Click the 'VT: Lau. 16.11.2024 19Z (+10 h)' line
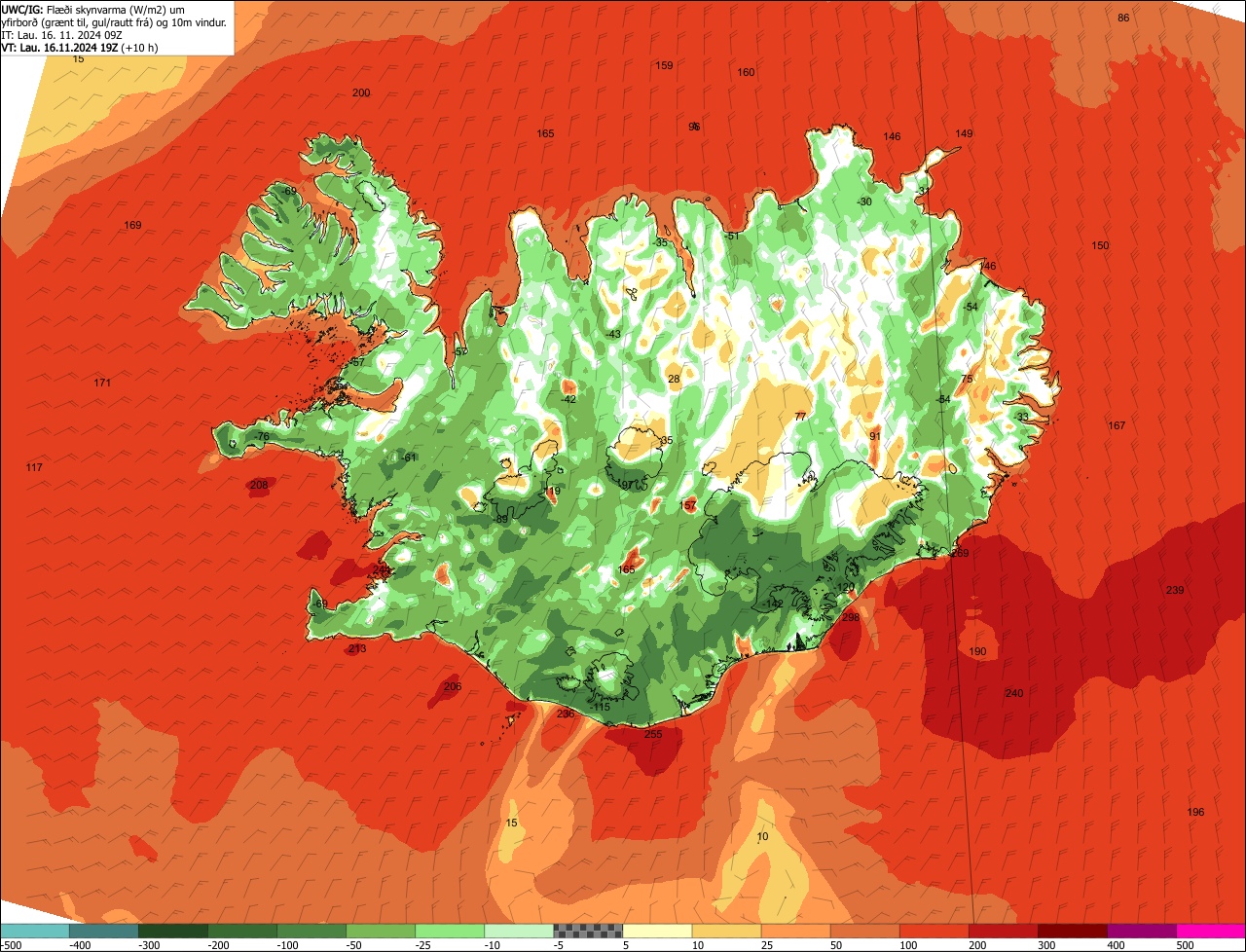1246x952 pixels. pos(80,47)
